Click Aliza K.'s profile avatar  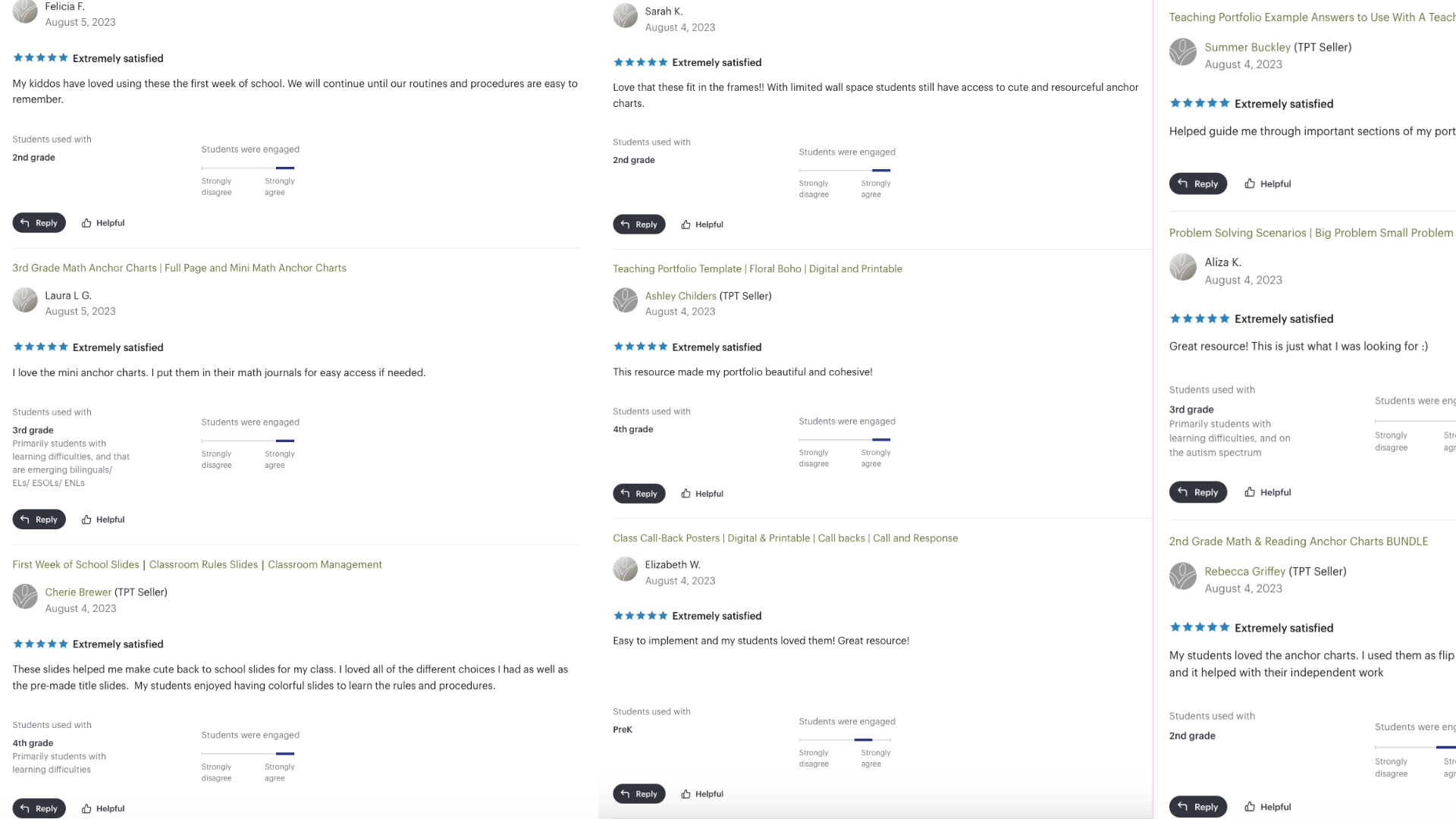(x=1182, y=267)
